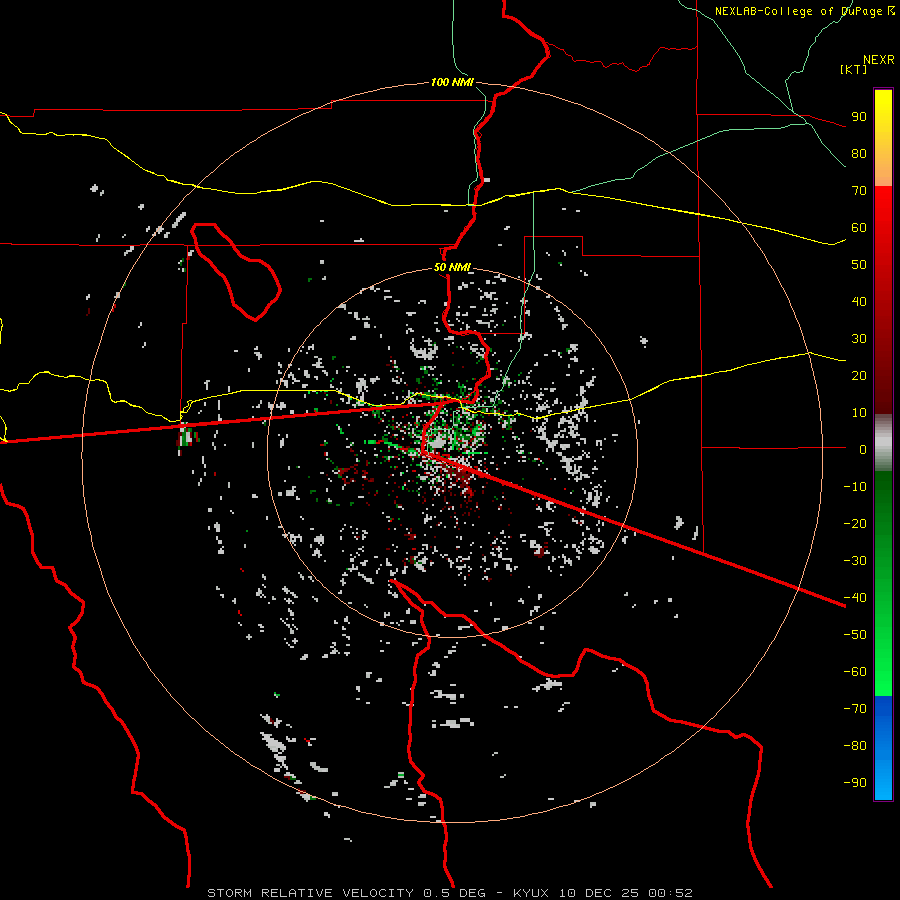Click the KYUX station identifier in caption
This screenshot has height=900, width=900.
coord(531,893)
